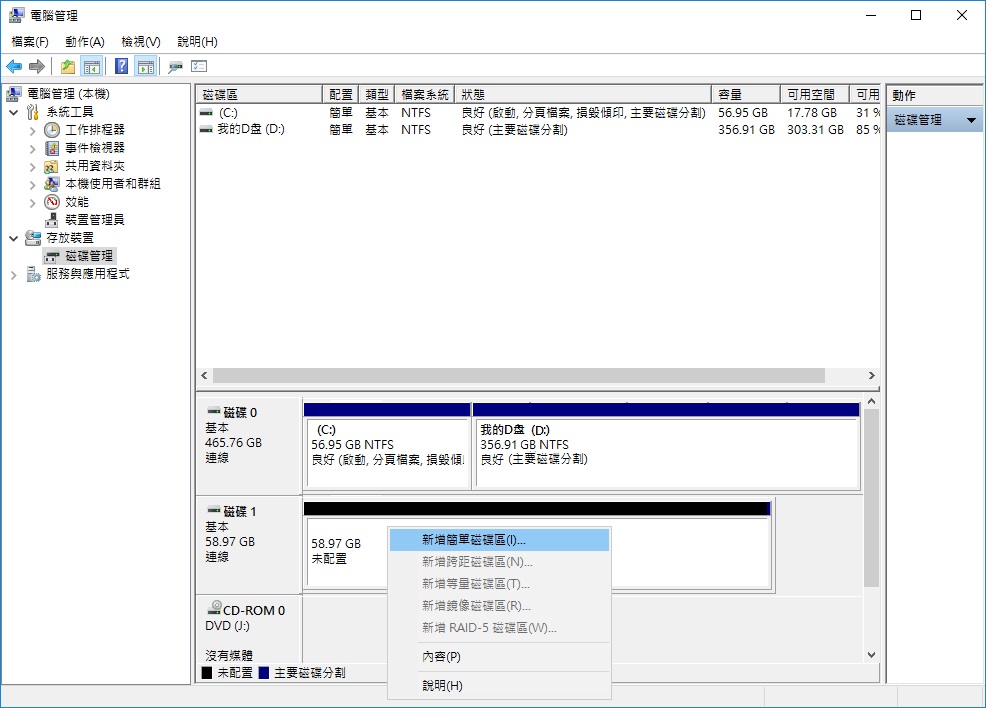Click the 本機使用者和群組 icon
This screenshot has width=986, height=708.
coord(52,184)
